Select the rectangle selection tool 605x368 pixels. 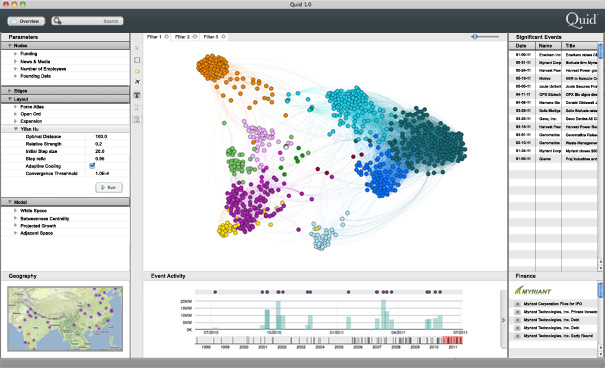(x=137, y=60)
